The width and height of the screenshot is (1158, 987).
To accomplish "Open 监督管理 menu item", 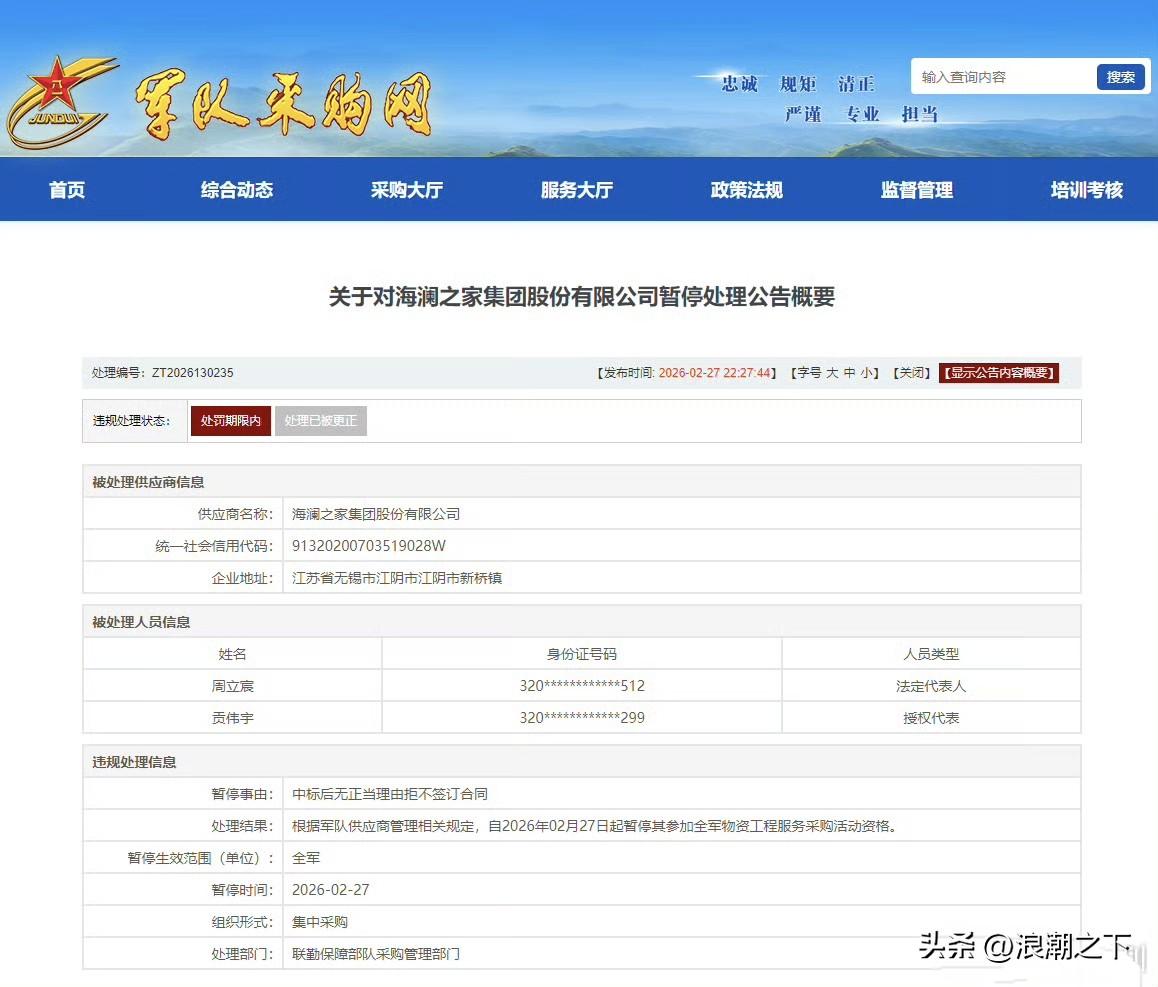I will coord(917,190).
